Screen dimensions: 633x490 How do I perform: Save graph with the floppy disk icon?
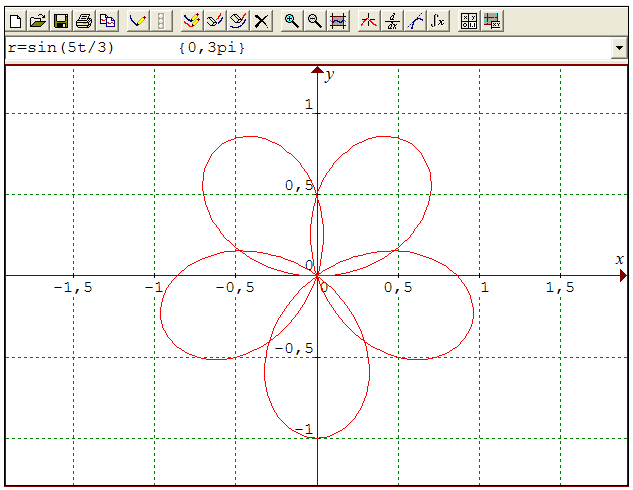coord(61,21)
